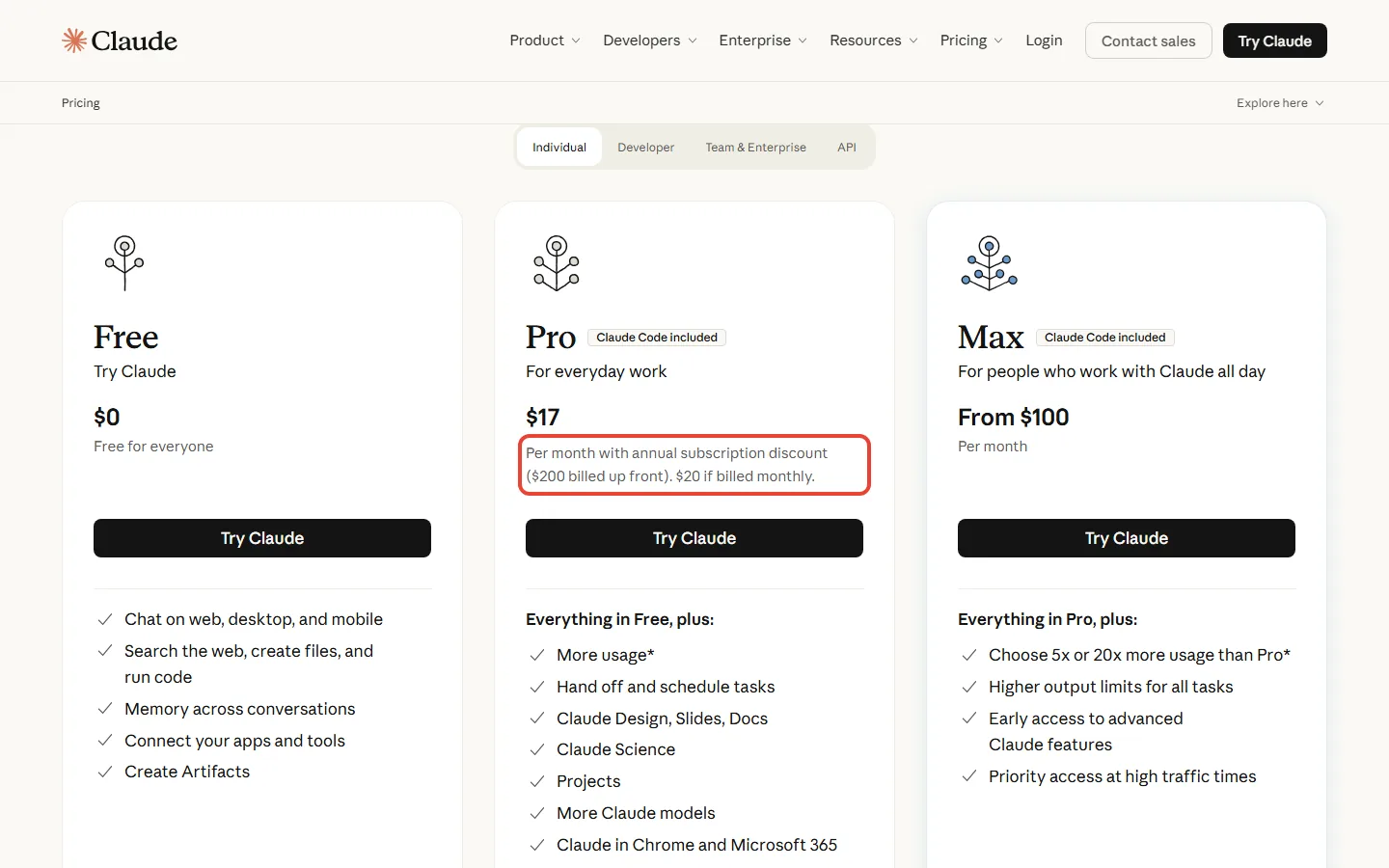
Task: Click Claude Design, Slides, Docs feature text
Action: pyautogui.click(x=662, y=719)
